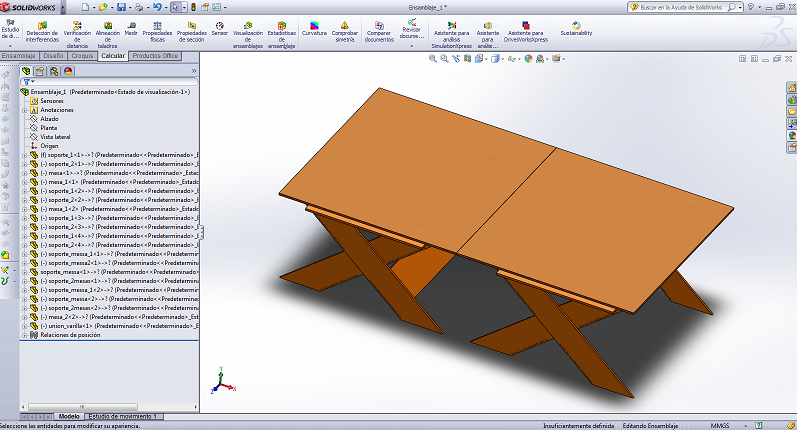Image resolution: width=798 pixels, height=431 pixels.
Task: Click the Zoom to area icon
Action: [x=444, y=59]
